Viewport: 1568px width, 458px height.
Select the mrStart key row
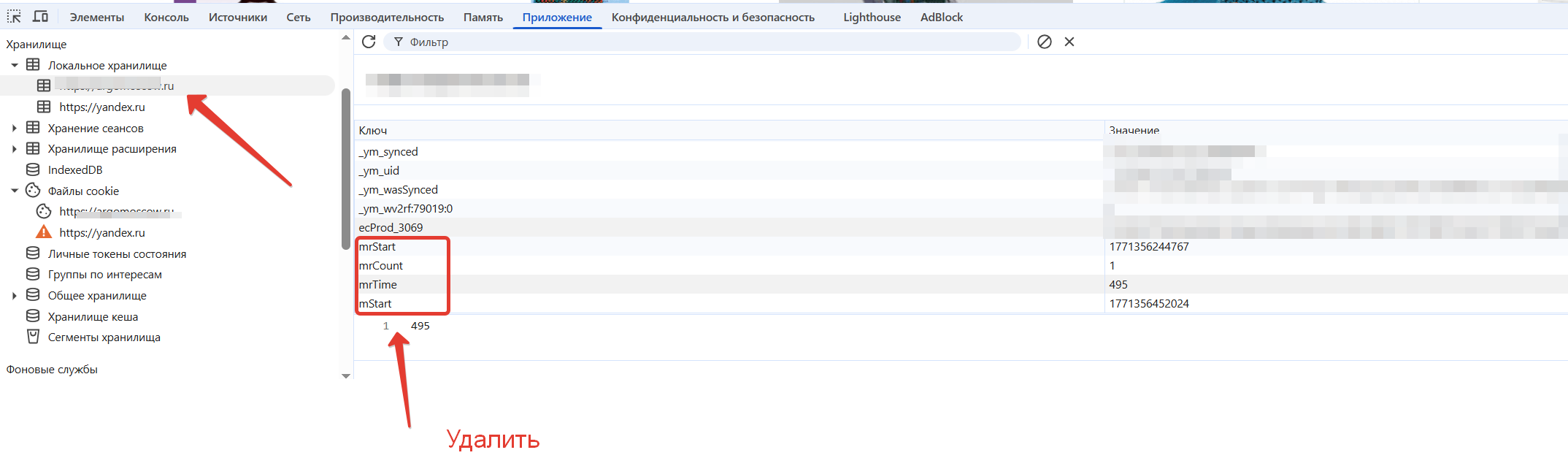[377, 247]
